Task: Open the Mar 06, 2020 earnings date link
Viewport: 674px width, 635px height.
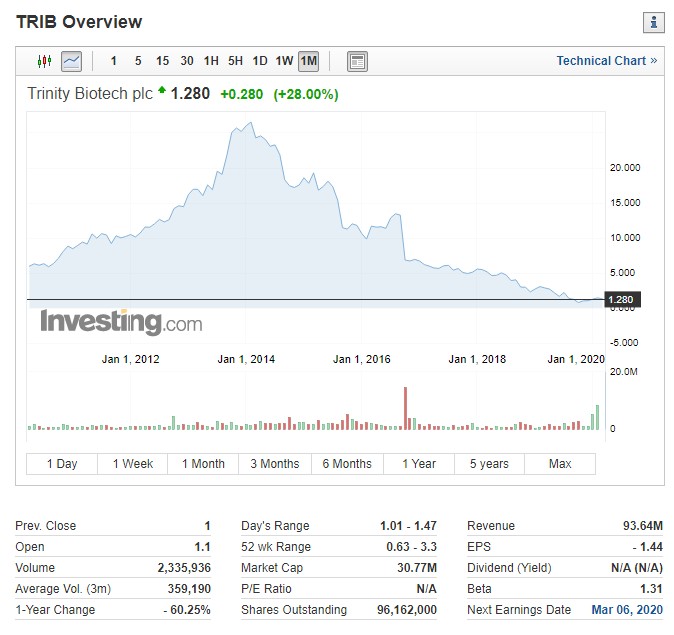Action: [627, 610]
